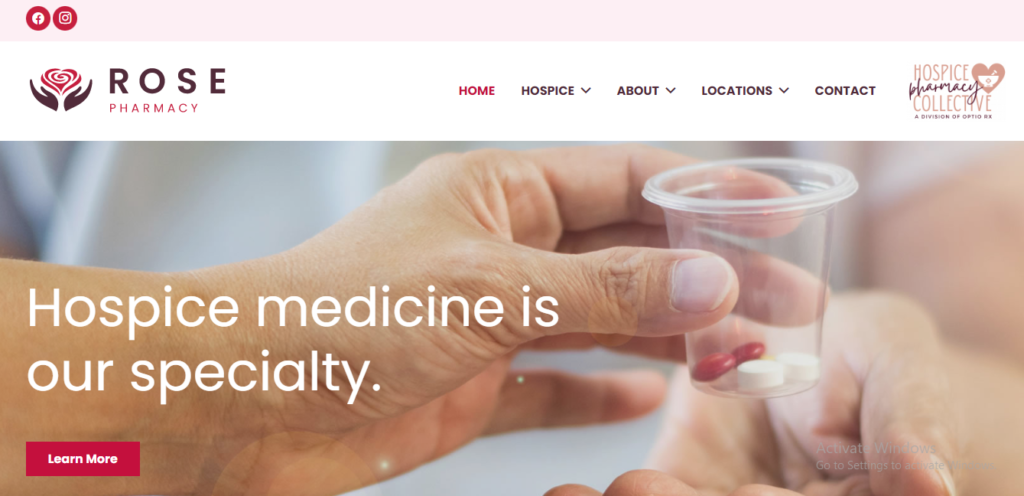Go to the CONTACT page
This screenshot has width=1024, height=496.
(x=845, y=91)
